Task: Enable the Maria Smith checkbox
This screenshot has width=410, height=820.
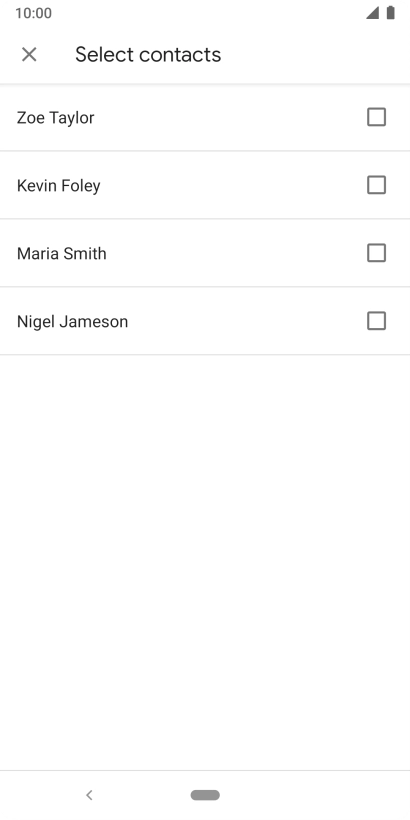Action: (377, 253)
